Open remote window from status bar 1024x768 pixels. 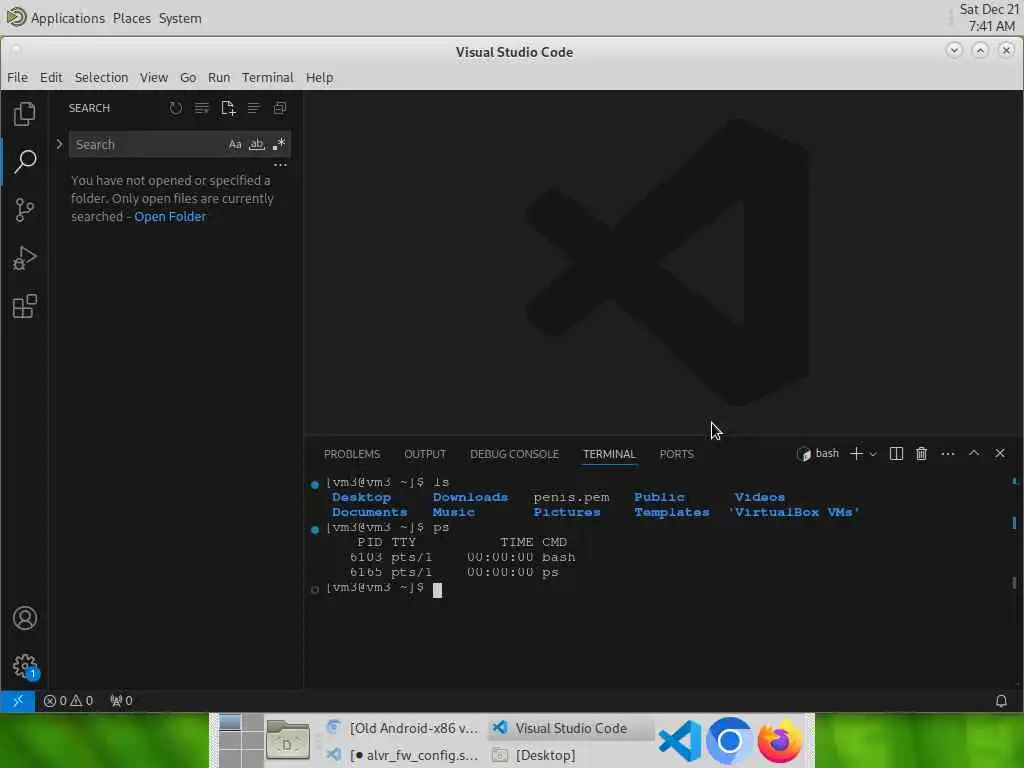coord(18,700)
